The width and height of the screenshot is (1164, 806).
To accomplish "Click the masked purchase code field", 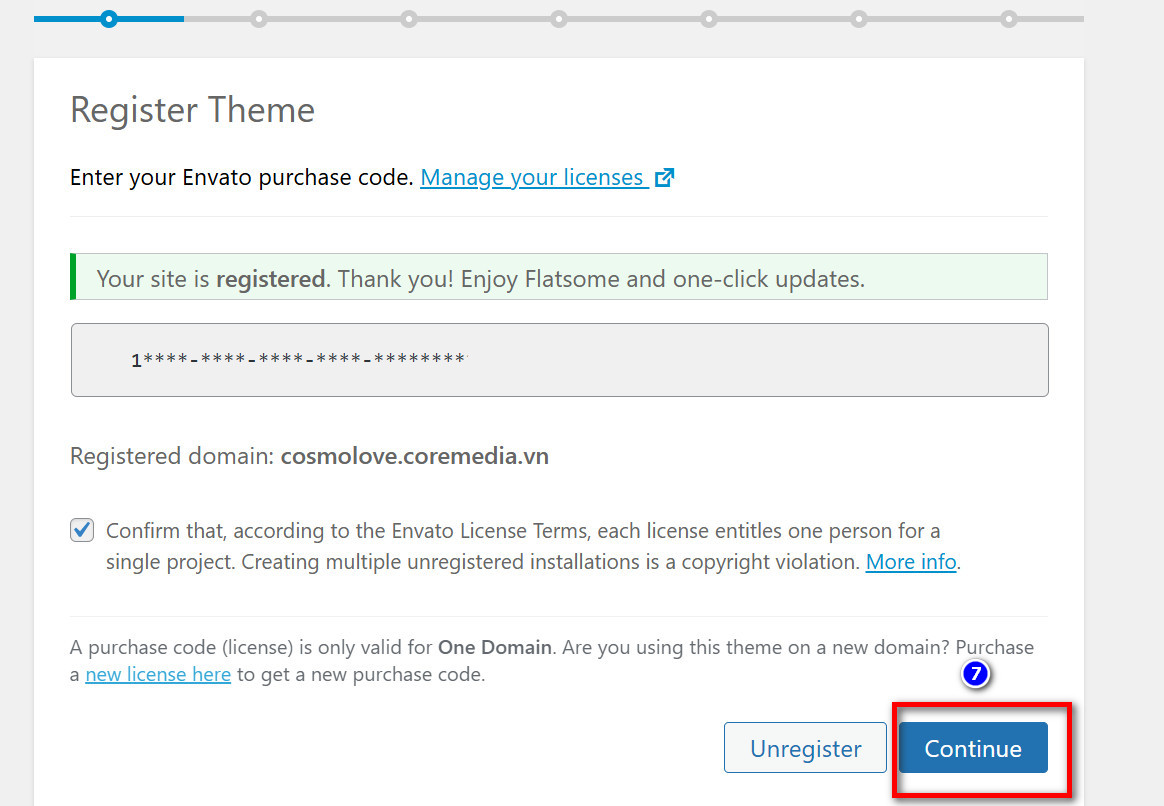I will (x=558, y=360).
